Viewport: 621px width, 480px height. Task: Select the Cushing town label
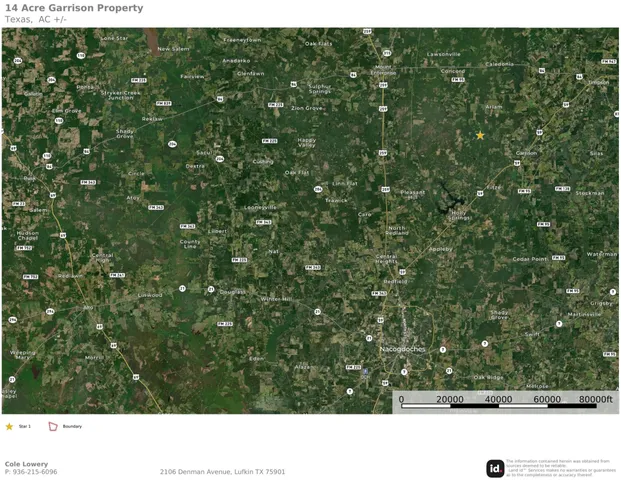click(x=263, y=162)
